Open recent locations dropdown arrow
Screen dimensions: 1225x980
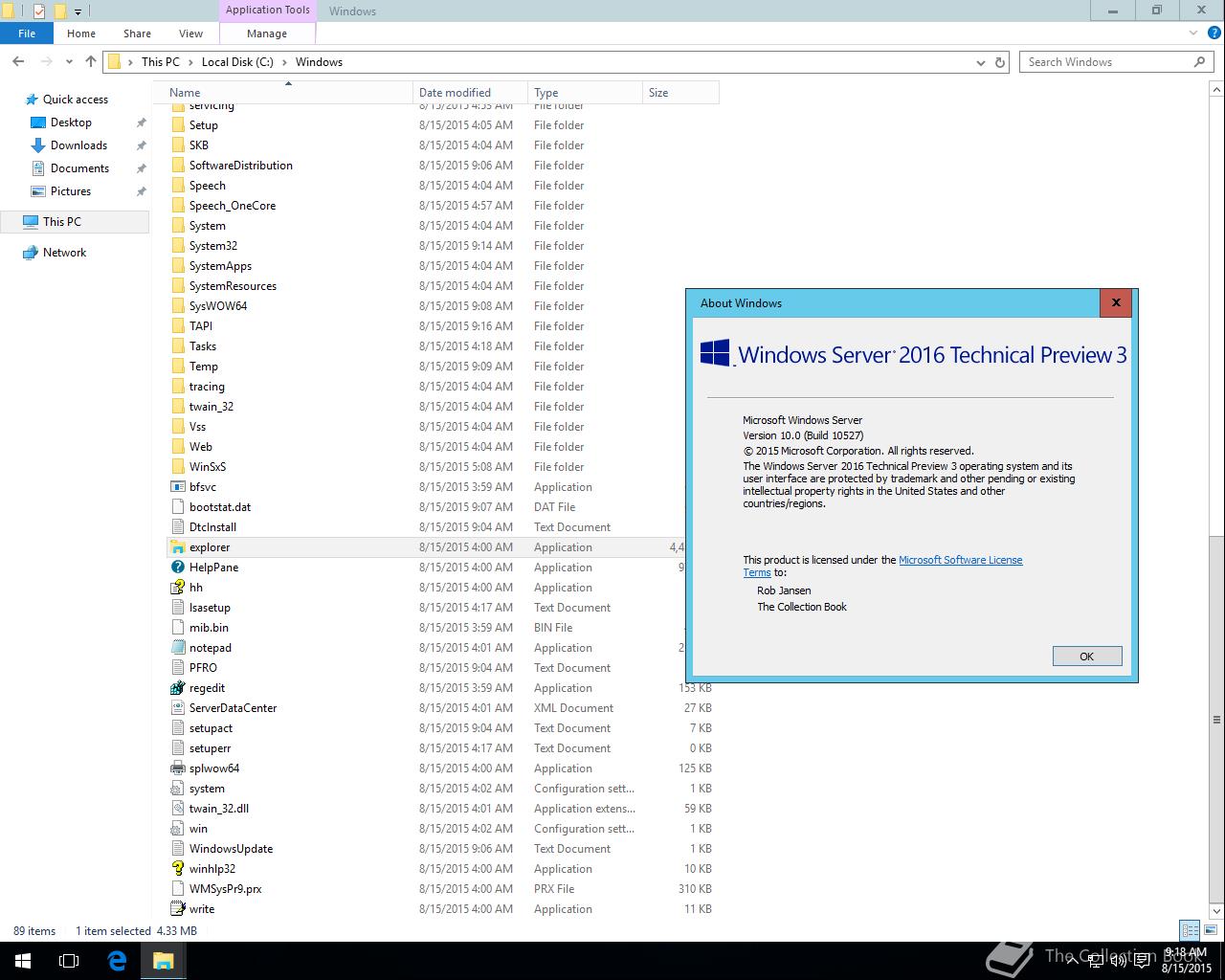coord(69,62)
